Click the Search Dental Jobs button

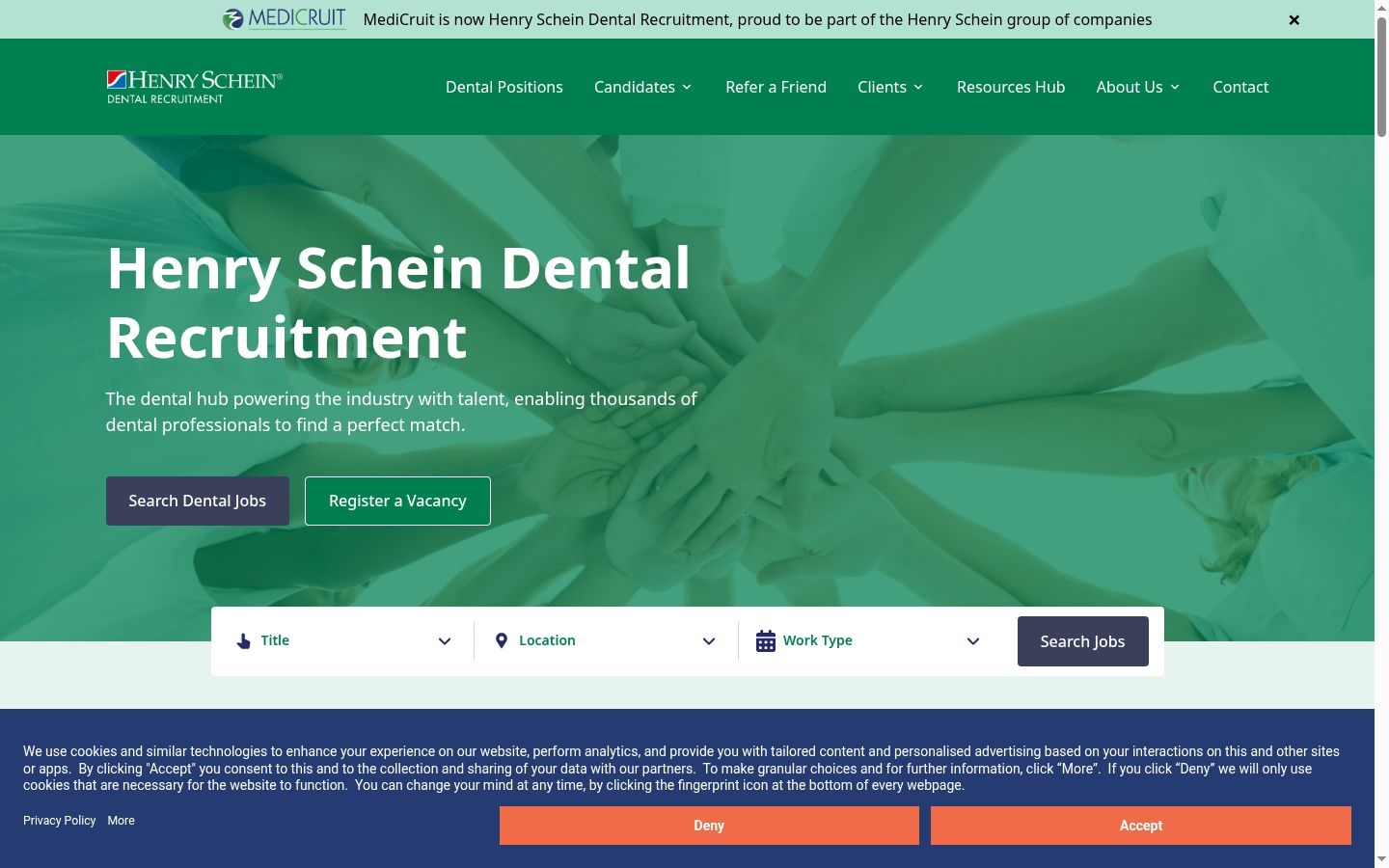click(x=198, y=501)
